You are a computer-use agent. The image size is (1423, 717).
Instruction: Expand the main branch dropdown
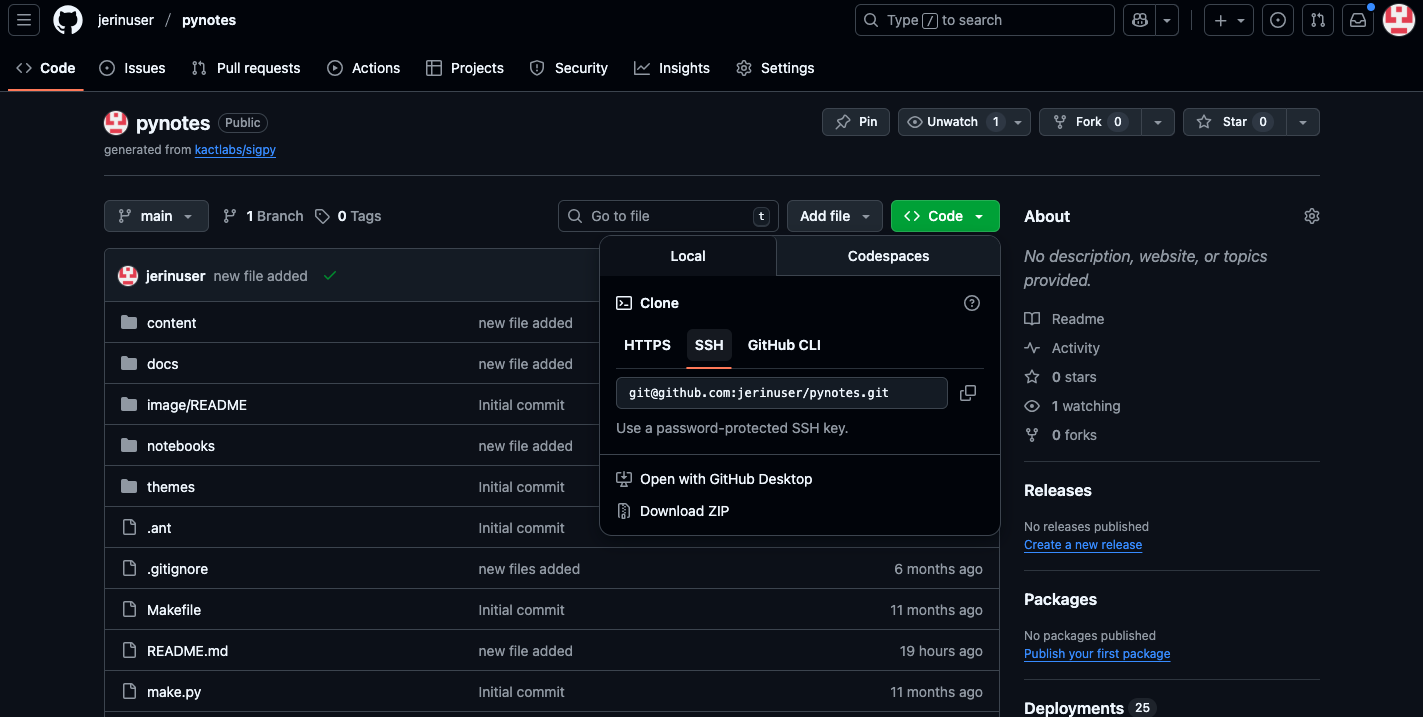[x=156, y=216]
